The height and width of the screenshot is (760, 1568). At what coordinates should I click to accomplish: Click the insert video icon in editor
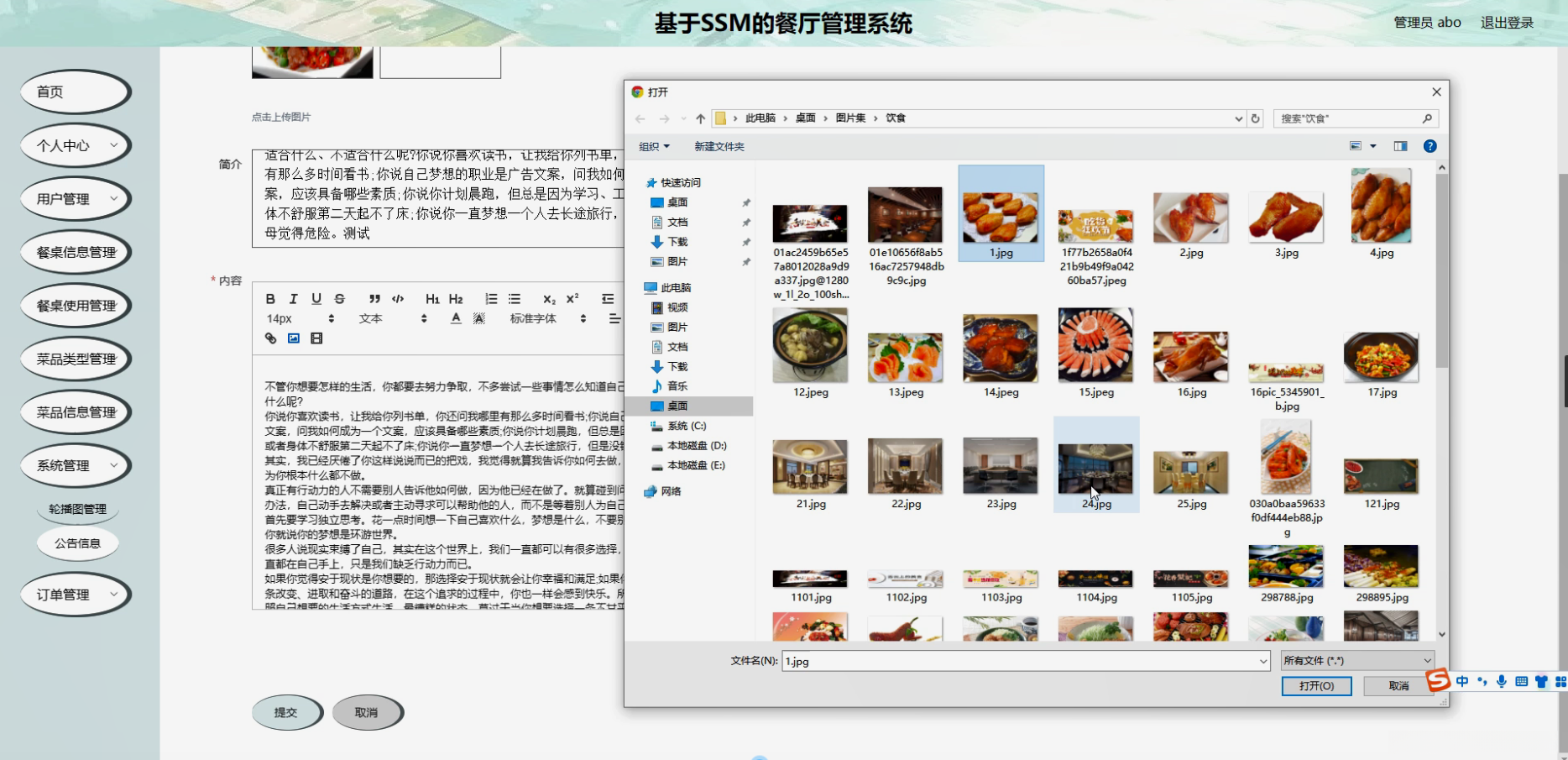tap(316, 338)
